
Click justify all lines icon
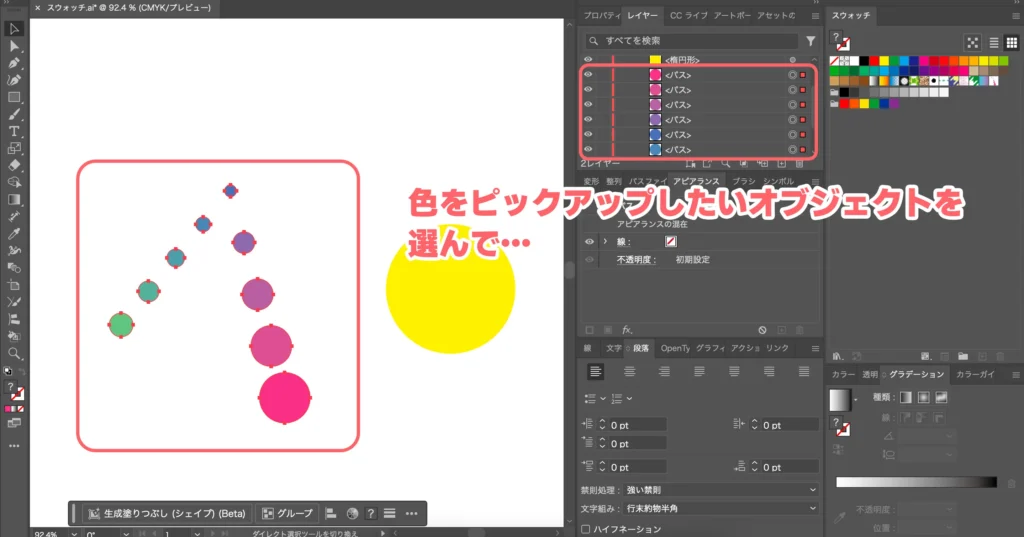tap(804, 372)
